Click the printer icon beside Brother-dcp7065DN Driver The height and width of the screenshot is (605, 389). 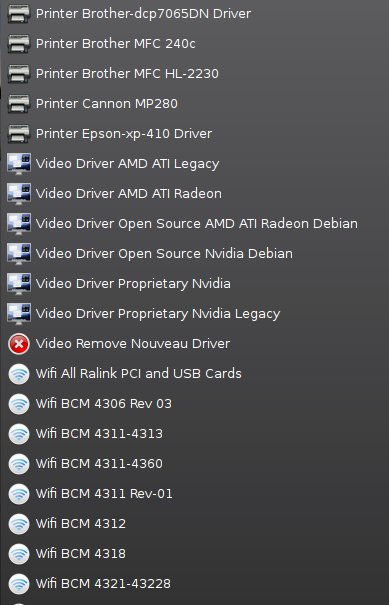pos(19,14)
